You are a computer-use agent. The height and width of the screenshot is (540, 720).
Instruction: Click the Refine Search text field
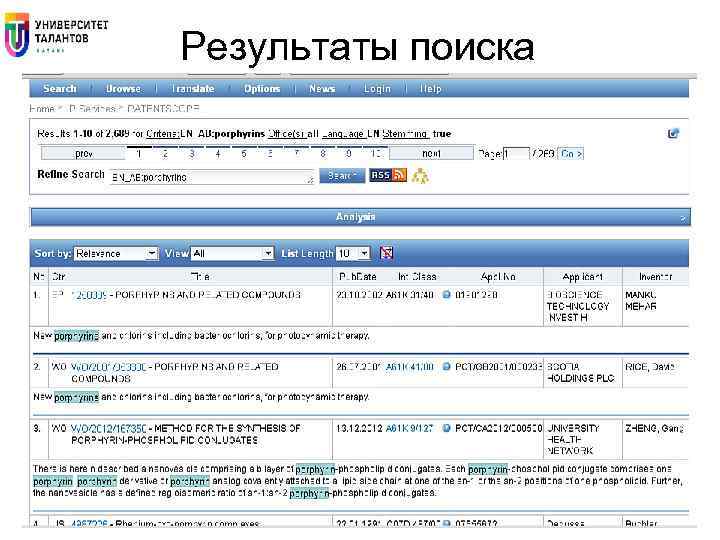212,177
